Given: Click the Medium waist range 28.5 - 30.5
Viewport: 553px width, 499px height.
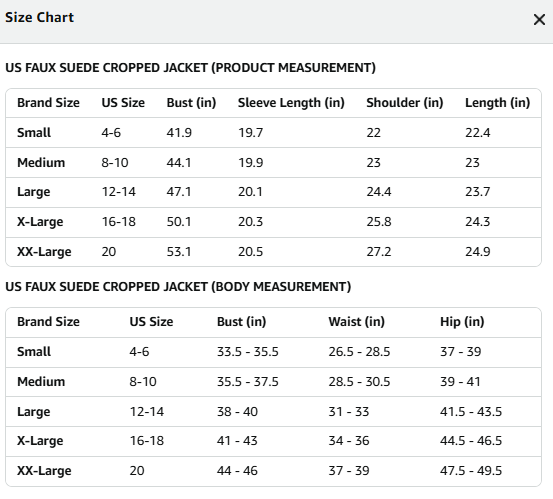Looking at the screenshot, I should point(359,382).
